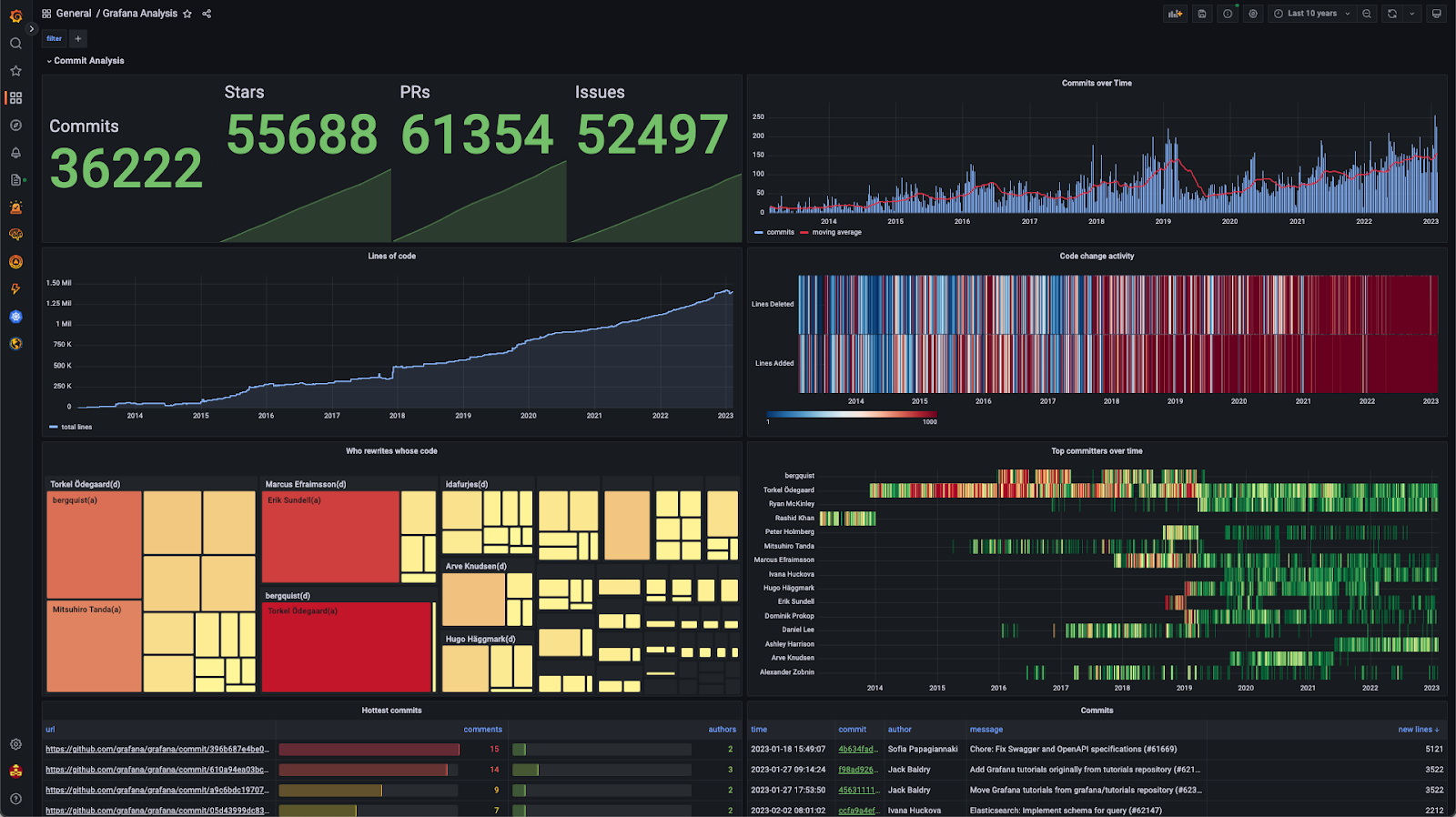Open the Kubernetes icon in sidebar
Viewport: 1456px width, 817px height.
(x=15, y=317)
